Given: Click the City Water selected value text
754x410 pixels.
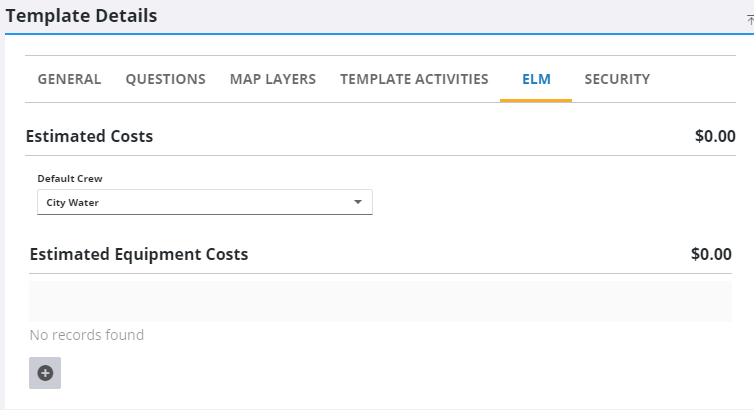Looking at the screenshot, I should pyautogui.click(x=73, y=203).
